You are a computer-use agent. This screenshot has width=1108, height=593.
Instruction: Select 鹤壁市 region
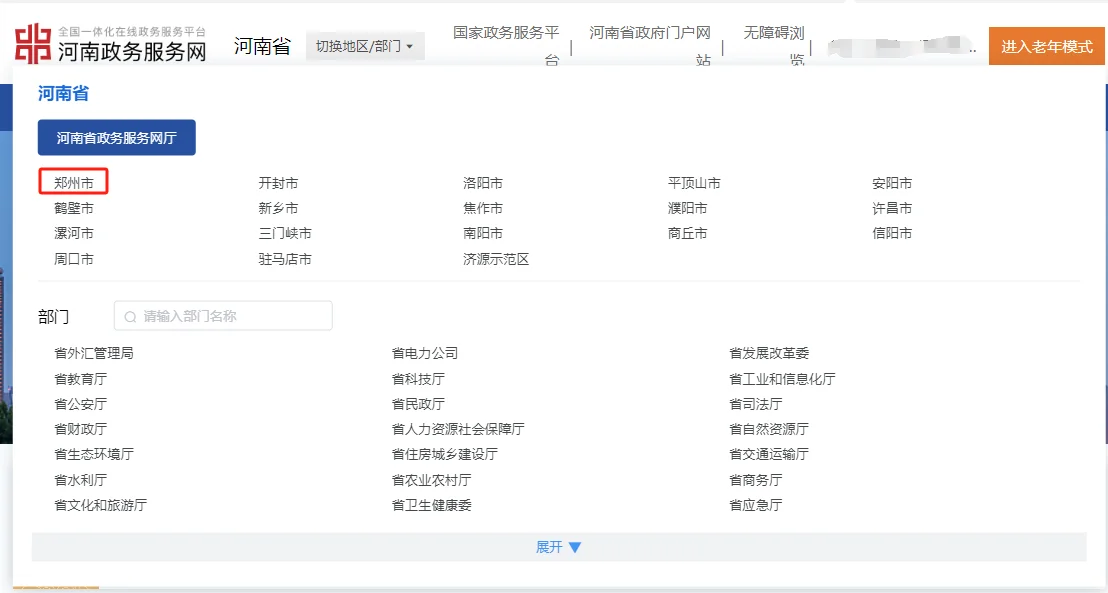[73, 209]
